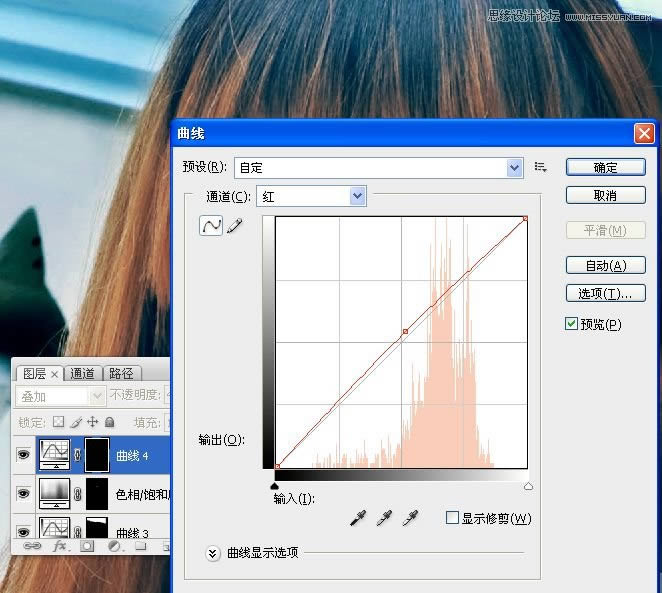Toggle the 预览 (Preview) checkbox
Viewport: 662px width, 593px height.
tap(571, 324)
